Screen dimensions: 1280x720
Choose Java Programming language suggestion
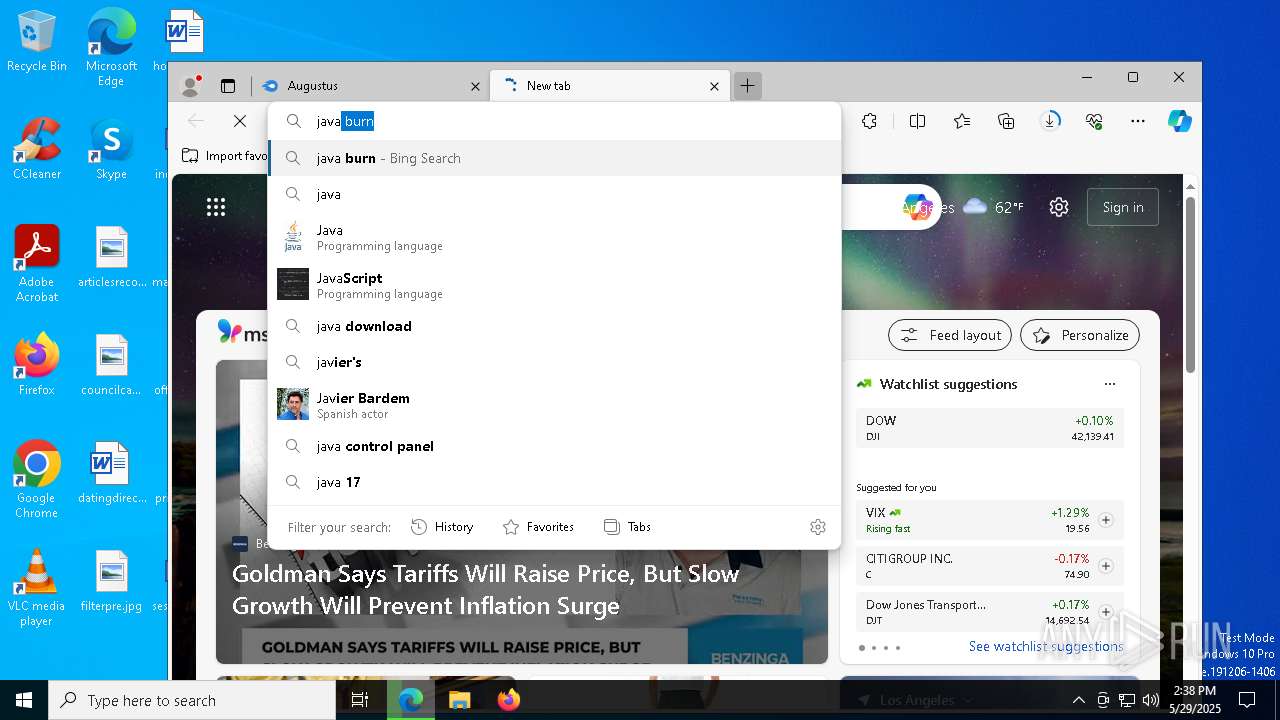(x=554, y=237)
